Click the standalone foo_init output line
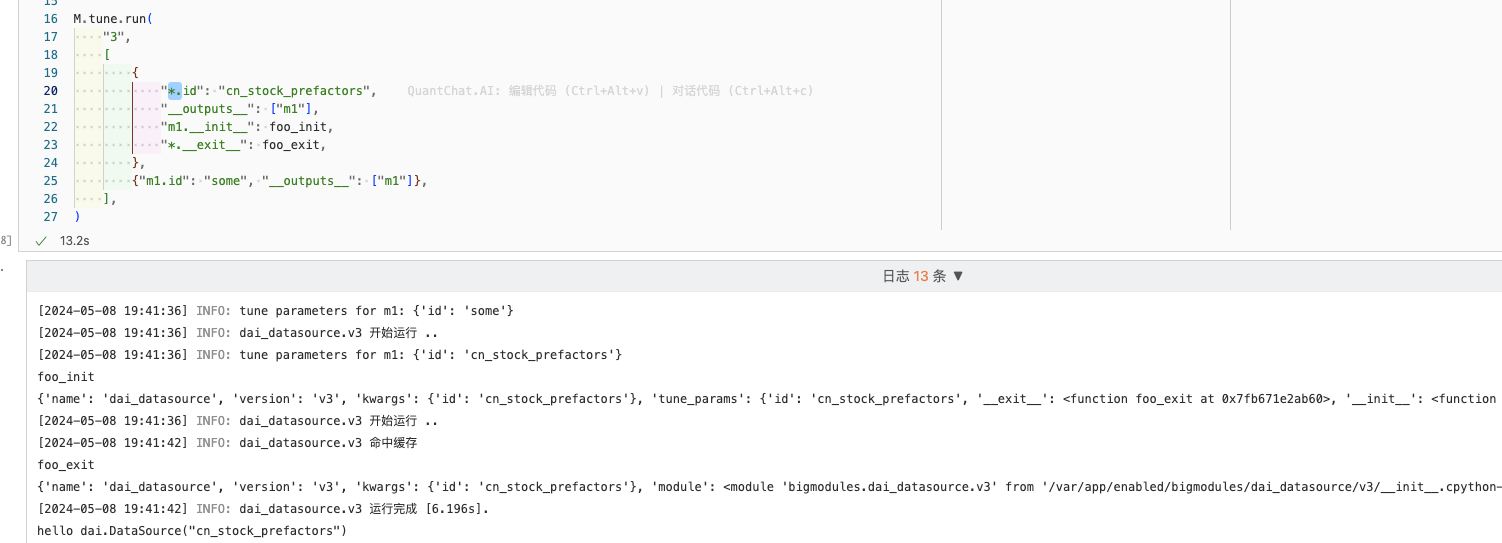The height and width of the screenshot is (543, 1502). (x=66, y=377)
